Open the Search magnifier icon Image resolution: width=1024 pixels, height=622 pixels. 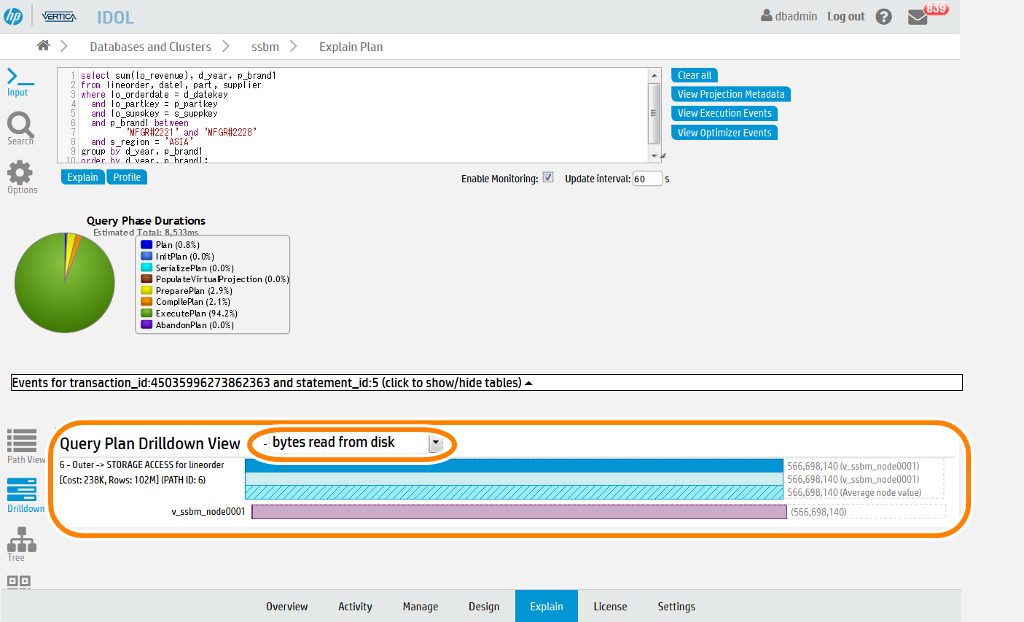21,126
